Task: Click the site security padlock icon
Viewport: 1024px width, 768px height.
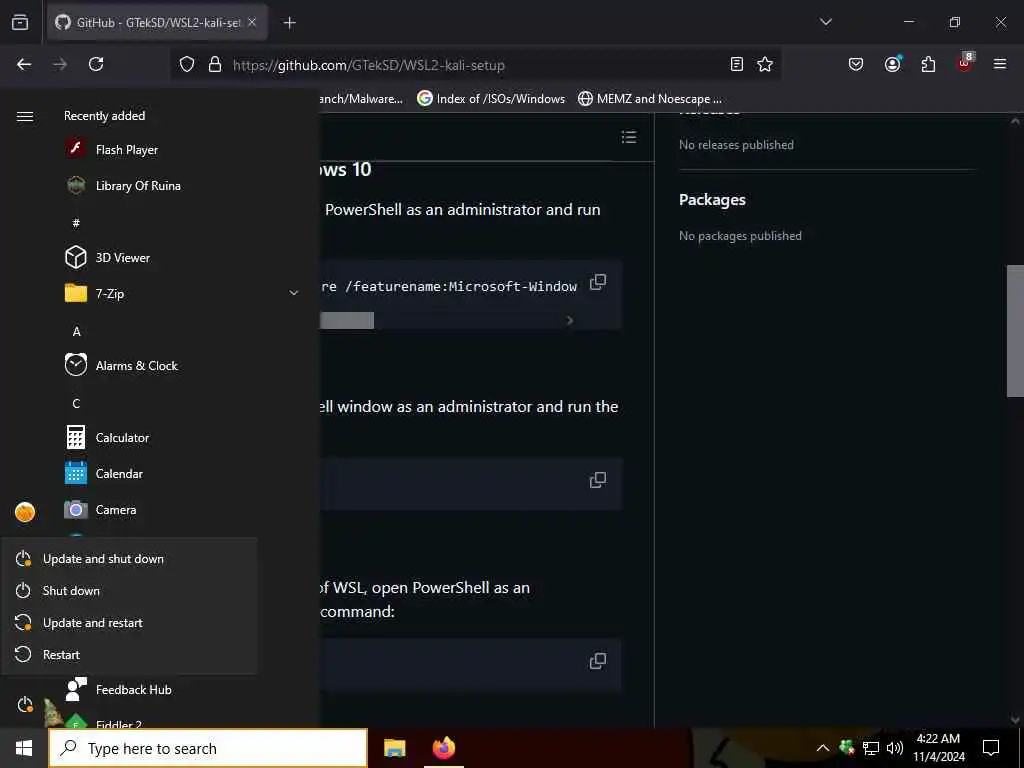Action: (x=215, y=65)
